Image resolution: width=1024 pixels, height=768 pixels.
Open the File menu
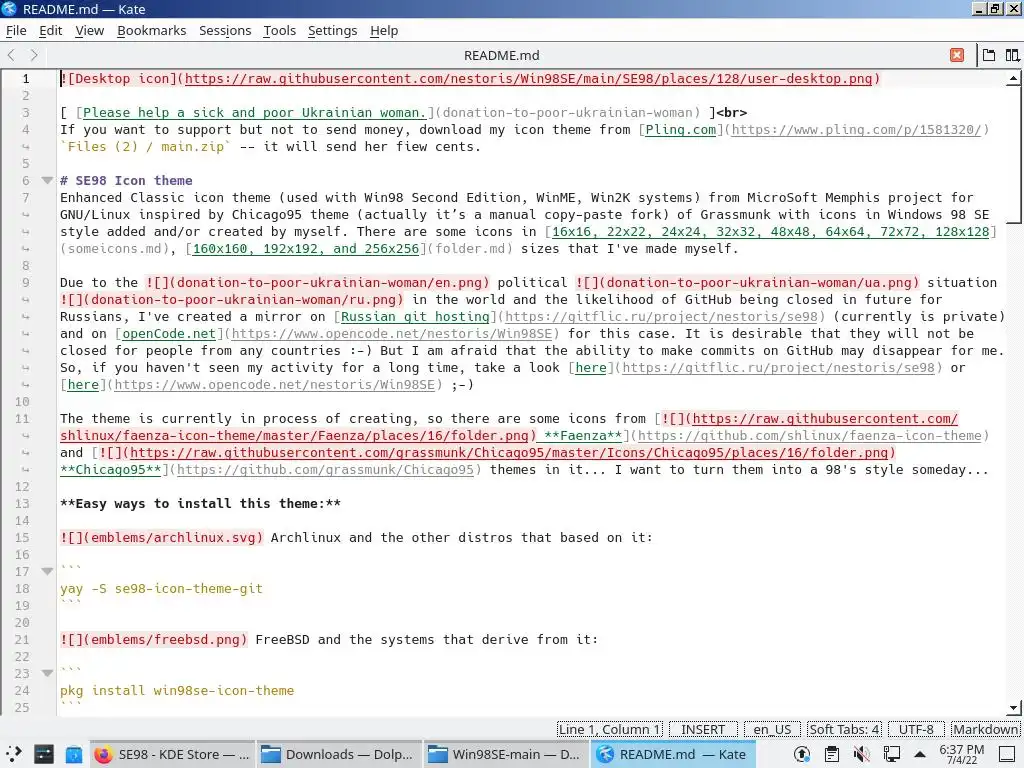click(16, 31)
